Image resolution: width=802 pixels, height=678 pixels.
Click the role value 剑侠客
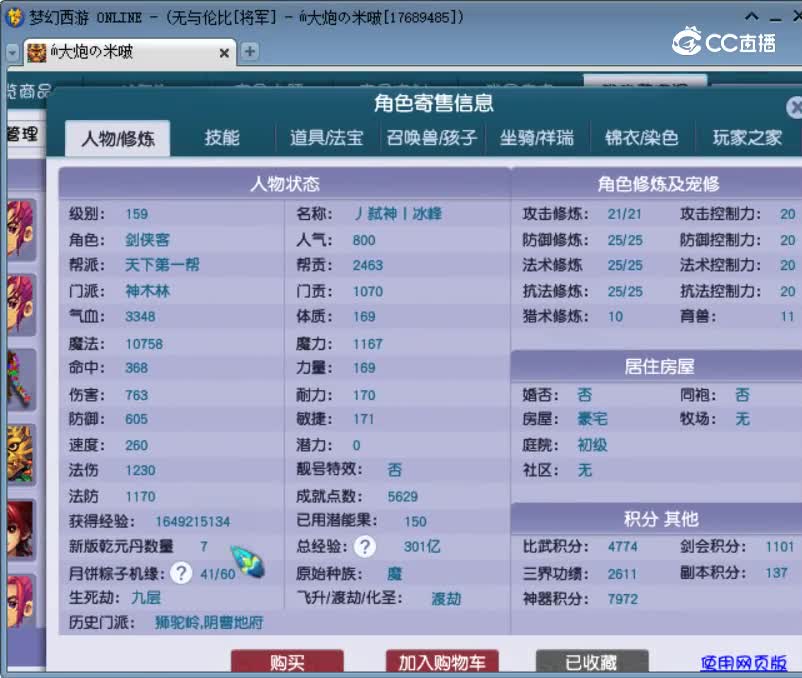147,240
